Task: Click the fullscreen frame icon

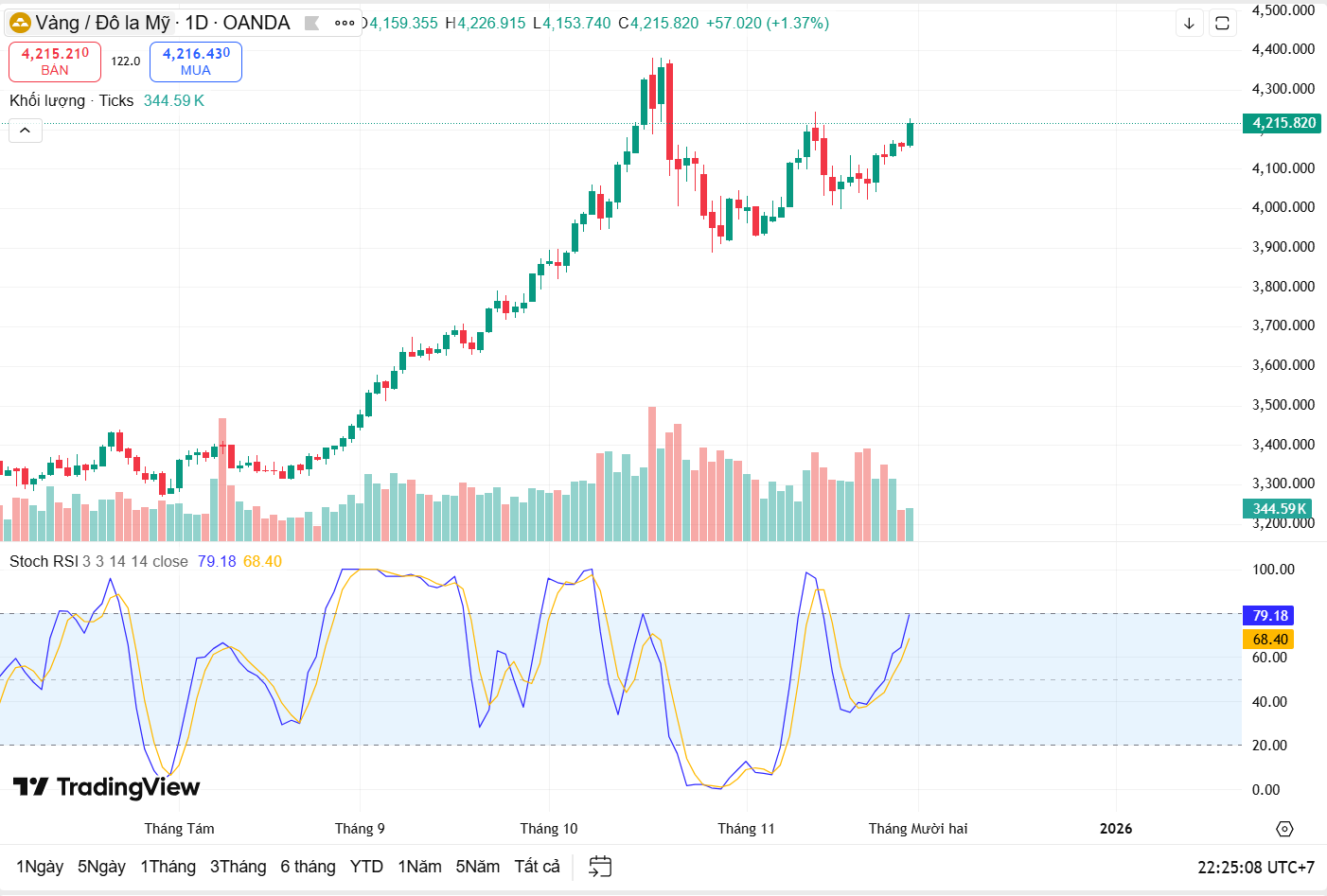Action: [1222, 24]
